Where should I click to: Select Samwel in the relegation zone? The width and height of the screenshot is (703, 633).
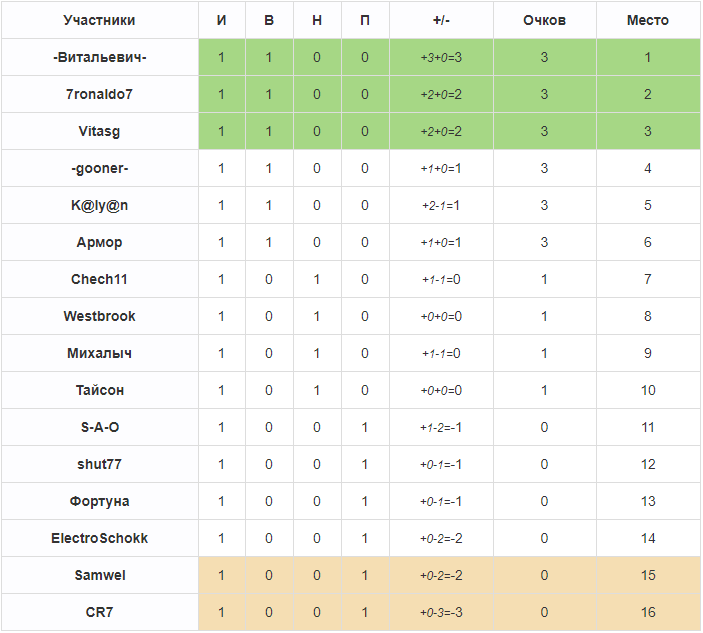click(x=100, y=575)
